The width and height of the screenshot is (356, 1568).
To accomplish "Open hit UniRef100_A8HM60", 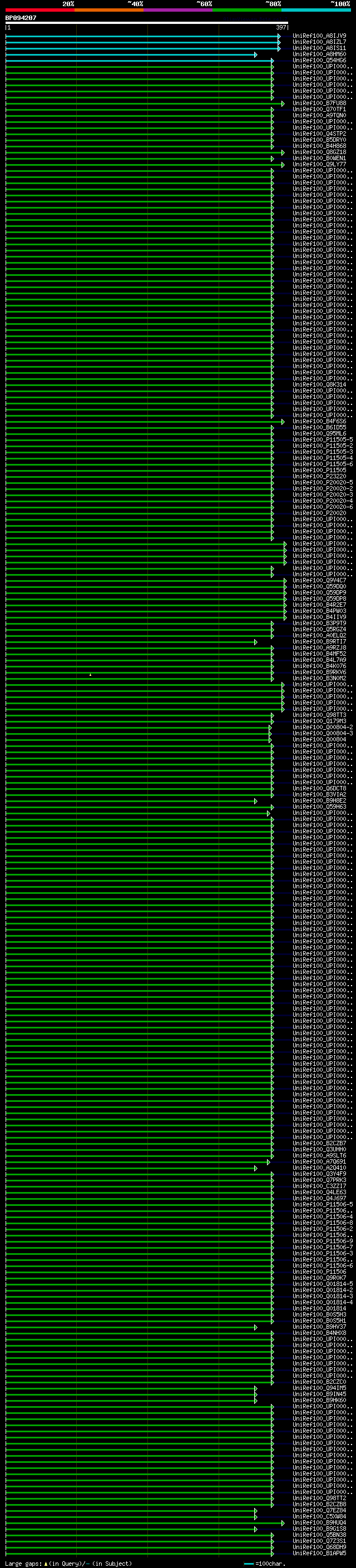I will pyautogui.click(x=319, y=54).
